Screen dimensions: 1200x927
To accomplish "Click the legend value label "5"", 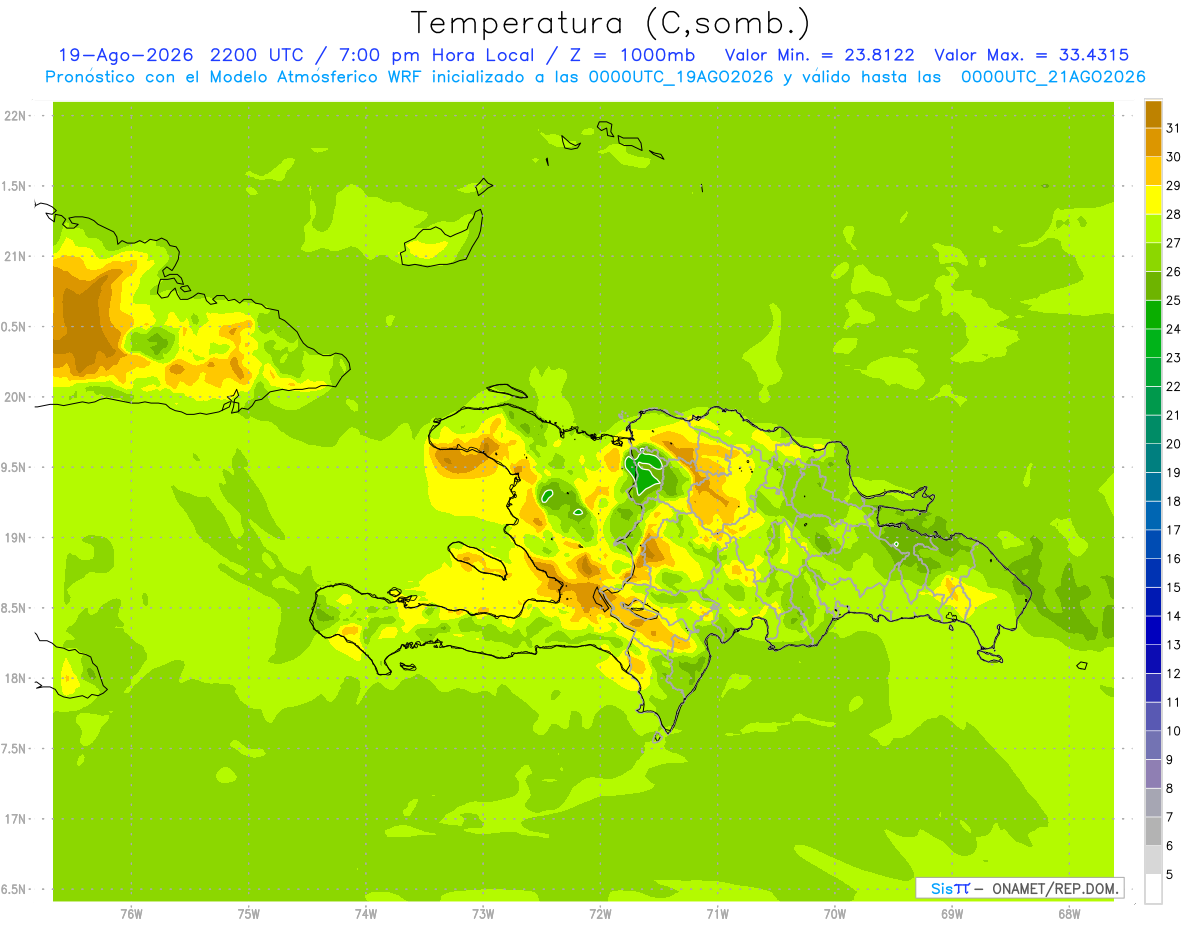I will (1171, 874).
